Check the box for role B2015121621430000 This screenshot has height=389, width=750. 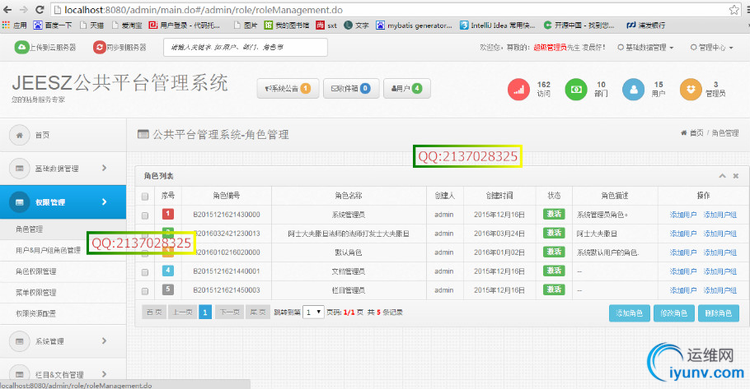pyautogui.click(x=145, y=215)
